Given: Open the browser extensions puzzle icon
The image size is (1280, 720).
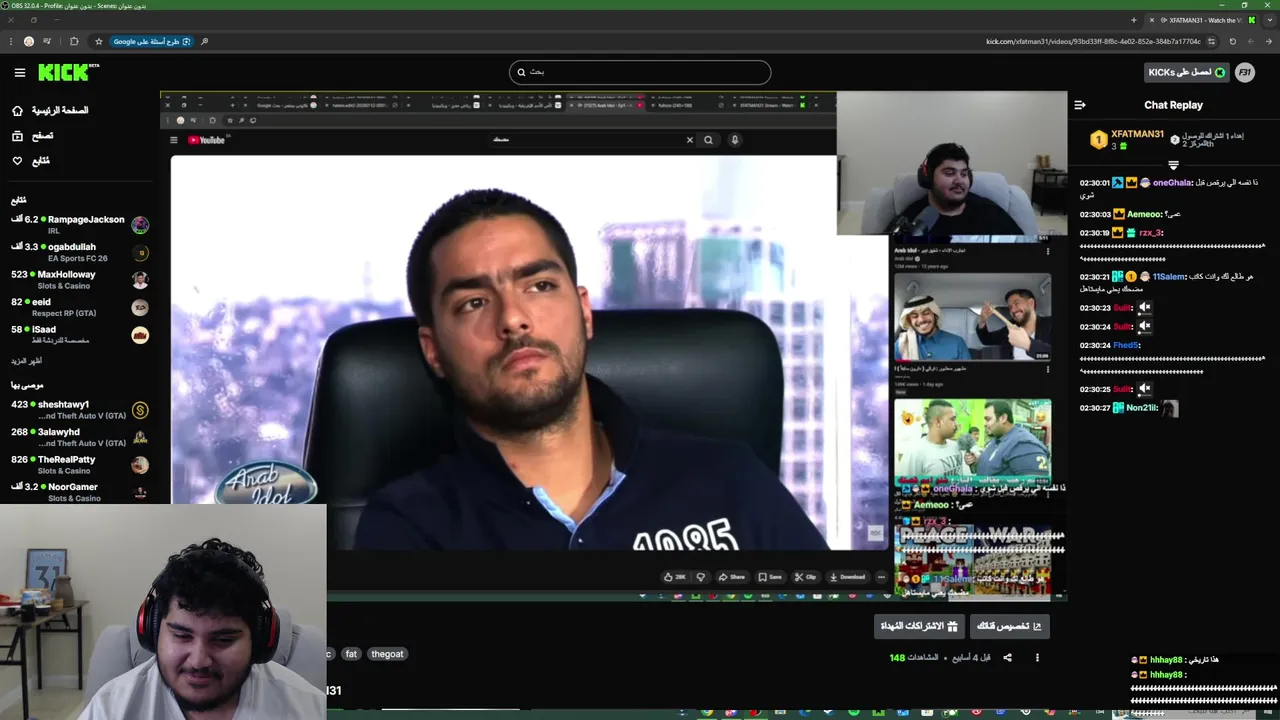Looking at the screenshot, I should click(x=74, y=41).
